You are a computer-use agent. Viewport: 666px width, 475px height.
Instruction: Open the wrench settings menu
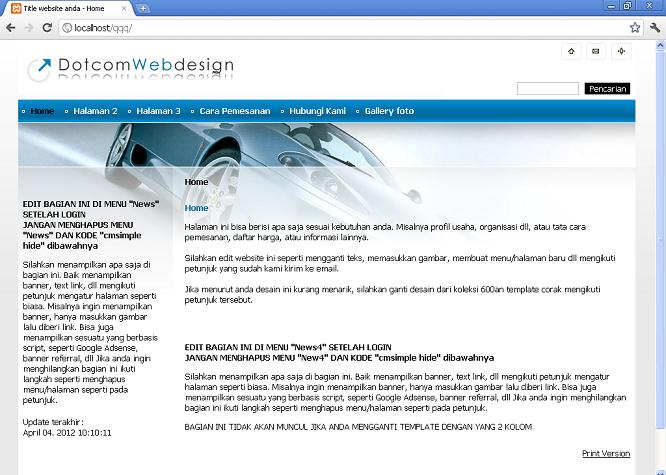[655, 28]
